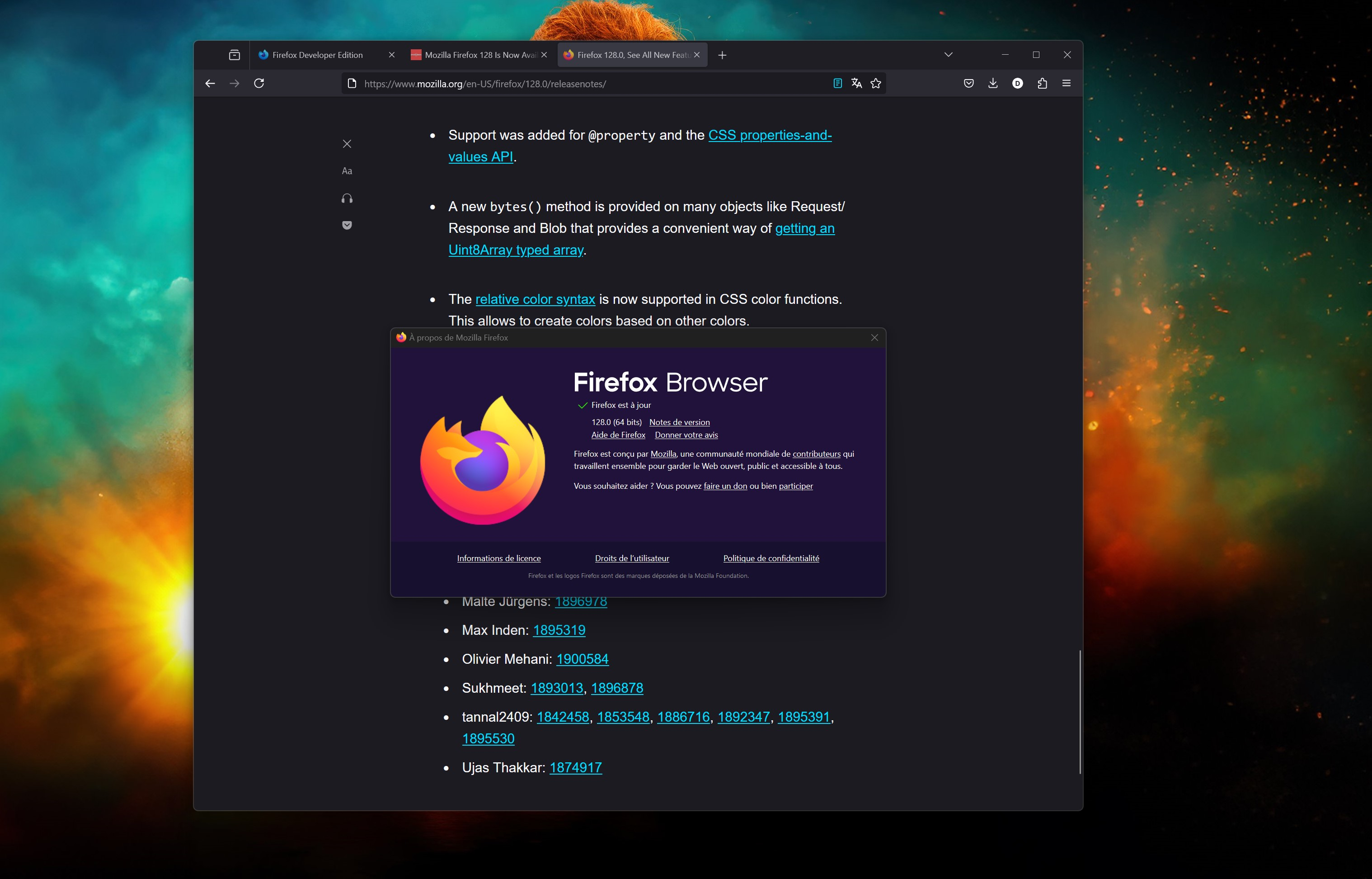Open the application hamburger menu

pos(1066,83)
